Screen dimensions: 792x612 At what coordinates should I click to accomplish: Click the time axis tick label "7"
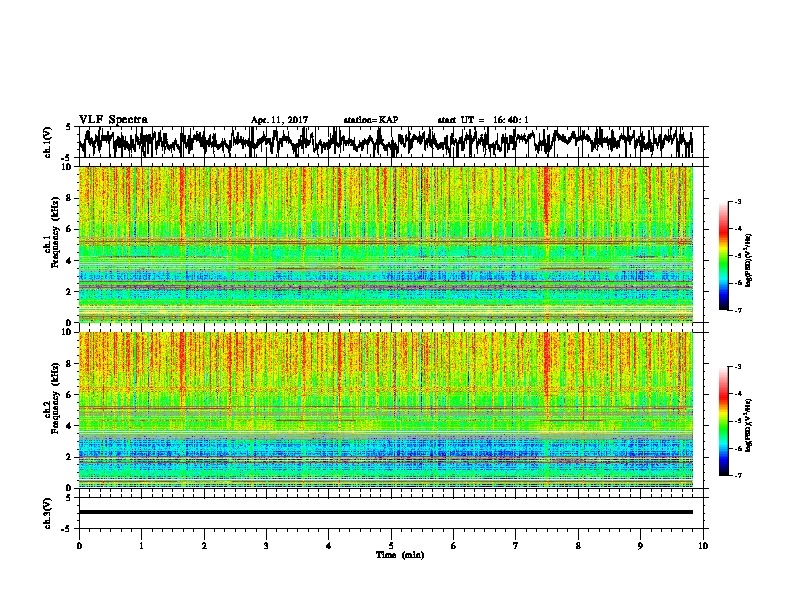pyautogui.click(x=516, y=546)
